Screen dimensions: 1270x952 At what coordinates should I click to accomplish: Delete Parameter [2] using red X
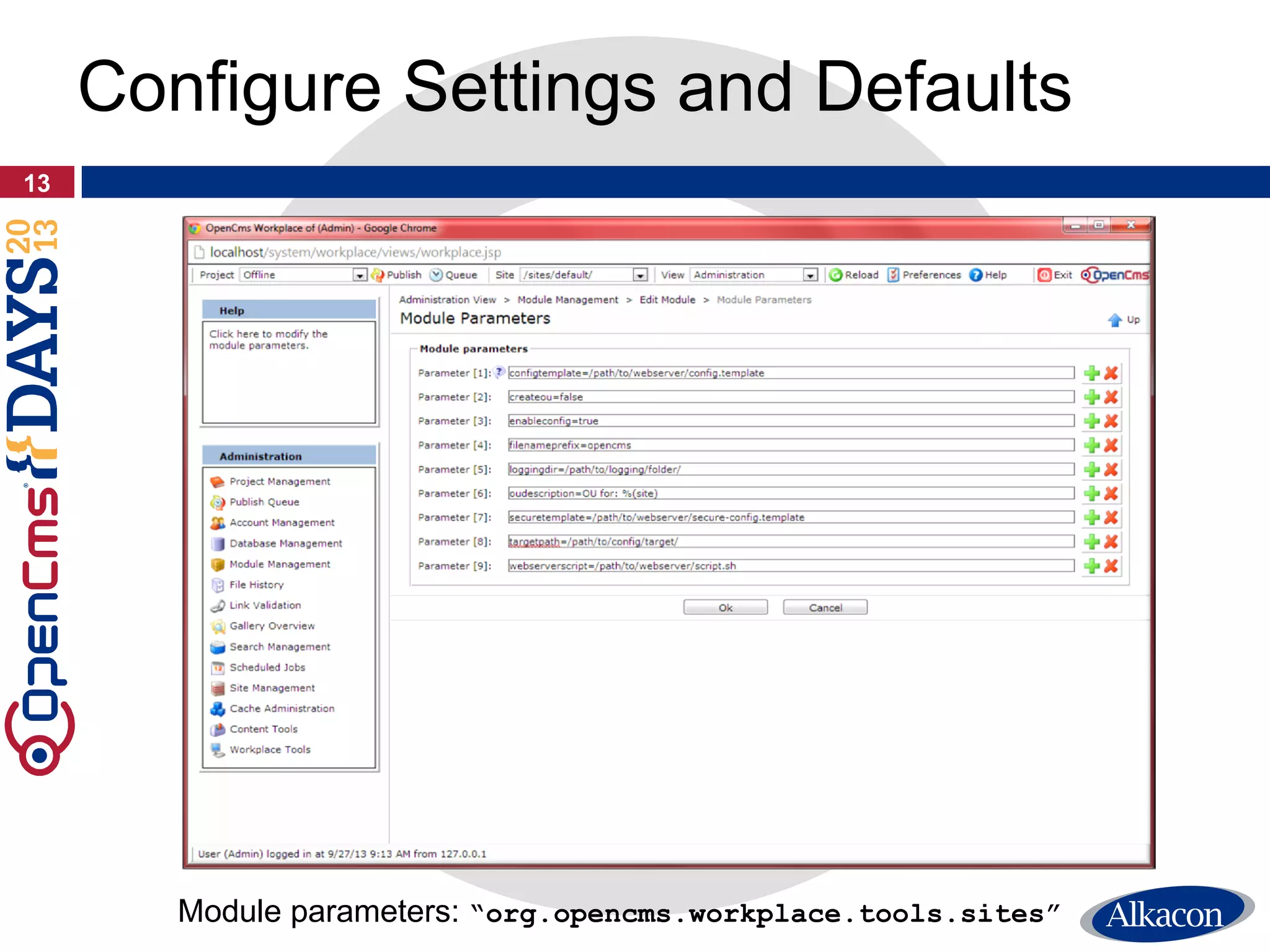[1111, 397]
